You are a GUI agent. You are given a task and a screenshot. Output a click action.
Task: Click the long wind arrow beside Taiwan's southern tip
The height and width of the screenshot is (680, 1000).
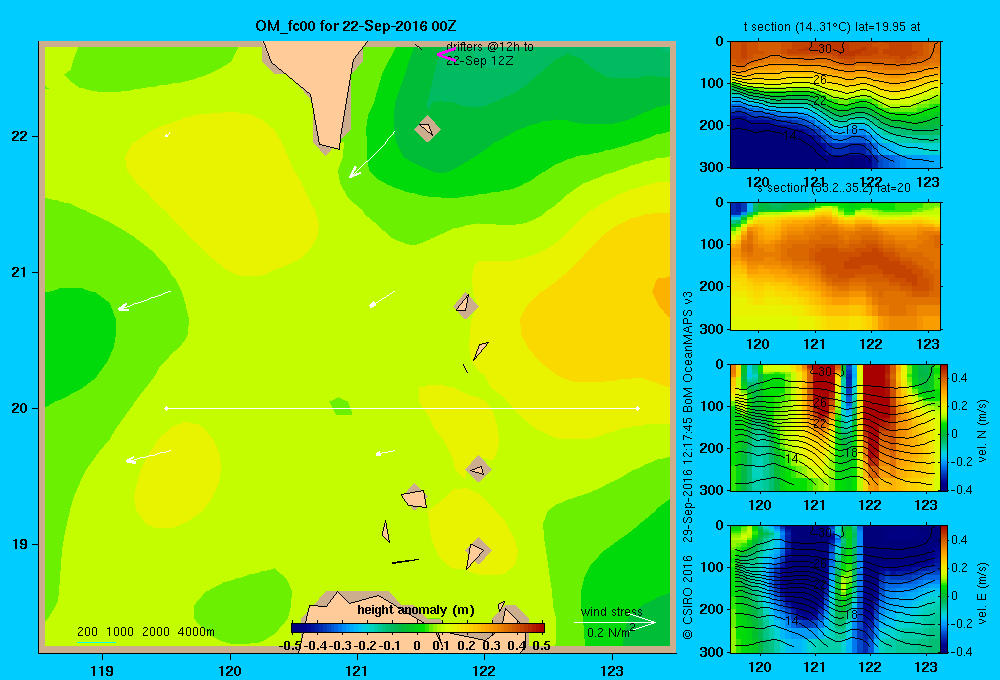click(x=372, y=154)
